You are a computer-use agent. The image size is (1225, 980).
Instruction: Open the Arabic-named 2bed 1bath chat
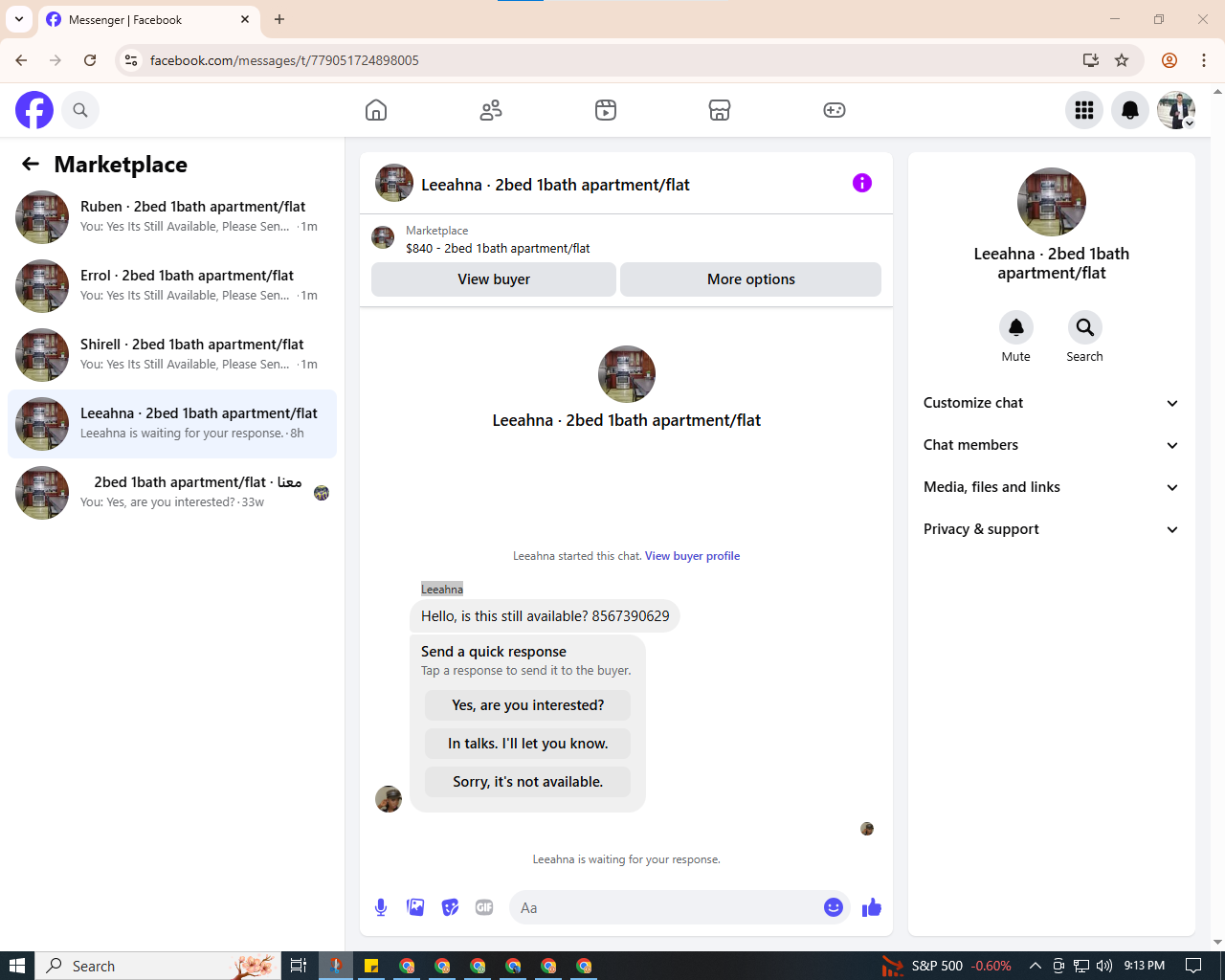click(172, 493)
